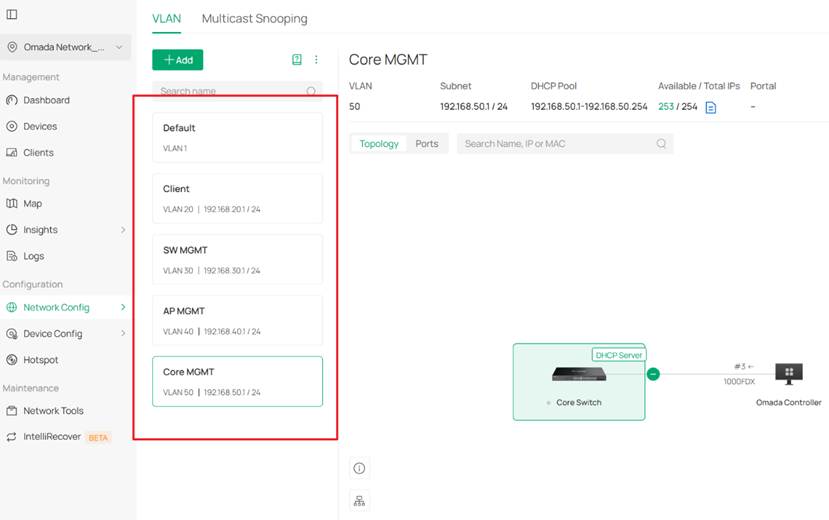Open the Hotspot page
Viewport: 829px width, 520px height.
pyautogui.click(x=40, y=360)
